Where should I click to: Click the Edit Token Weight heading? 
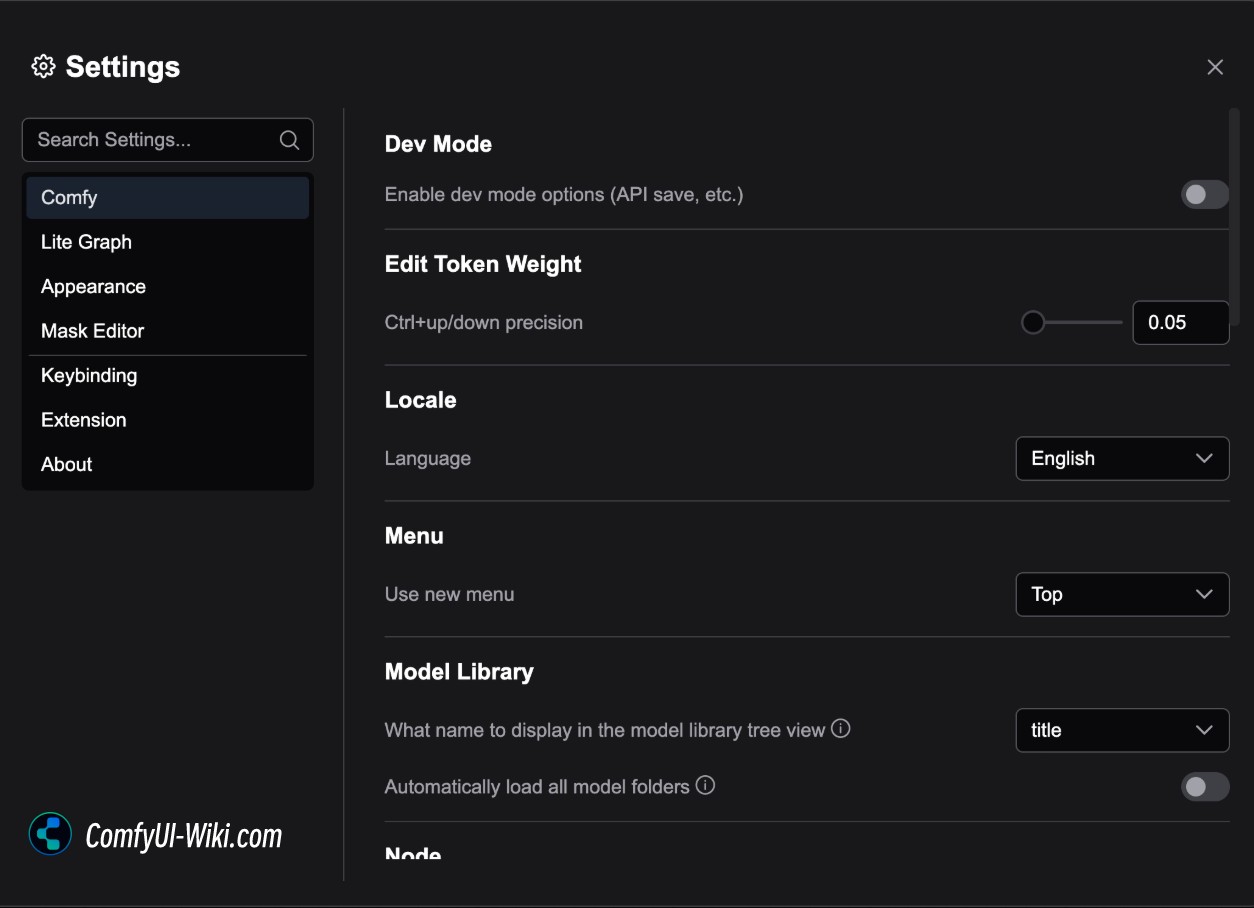click(483, 264)
